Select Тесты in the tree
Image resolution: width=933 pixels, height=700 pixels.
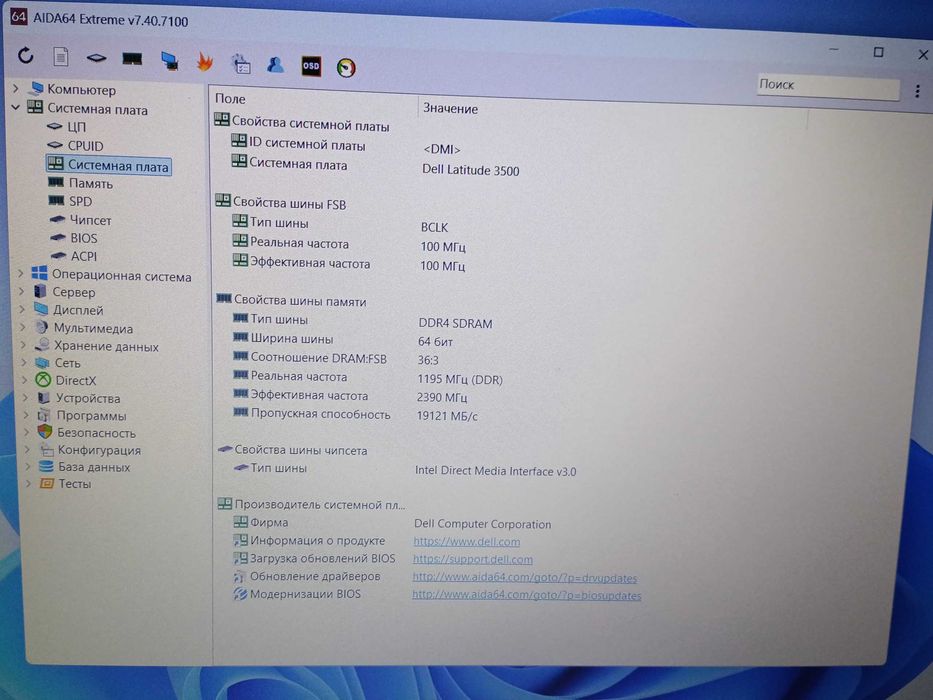[74, 483]
